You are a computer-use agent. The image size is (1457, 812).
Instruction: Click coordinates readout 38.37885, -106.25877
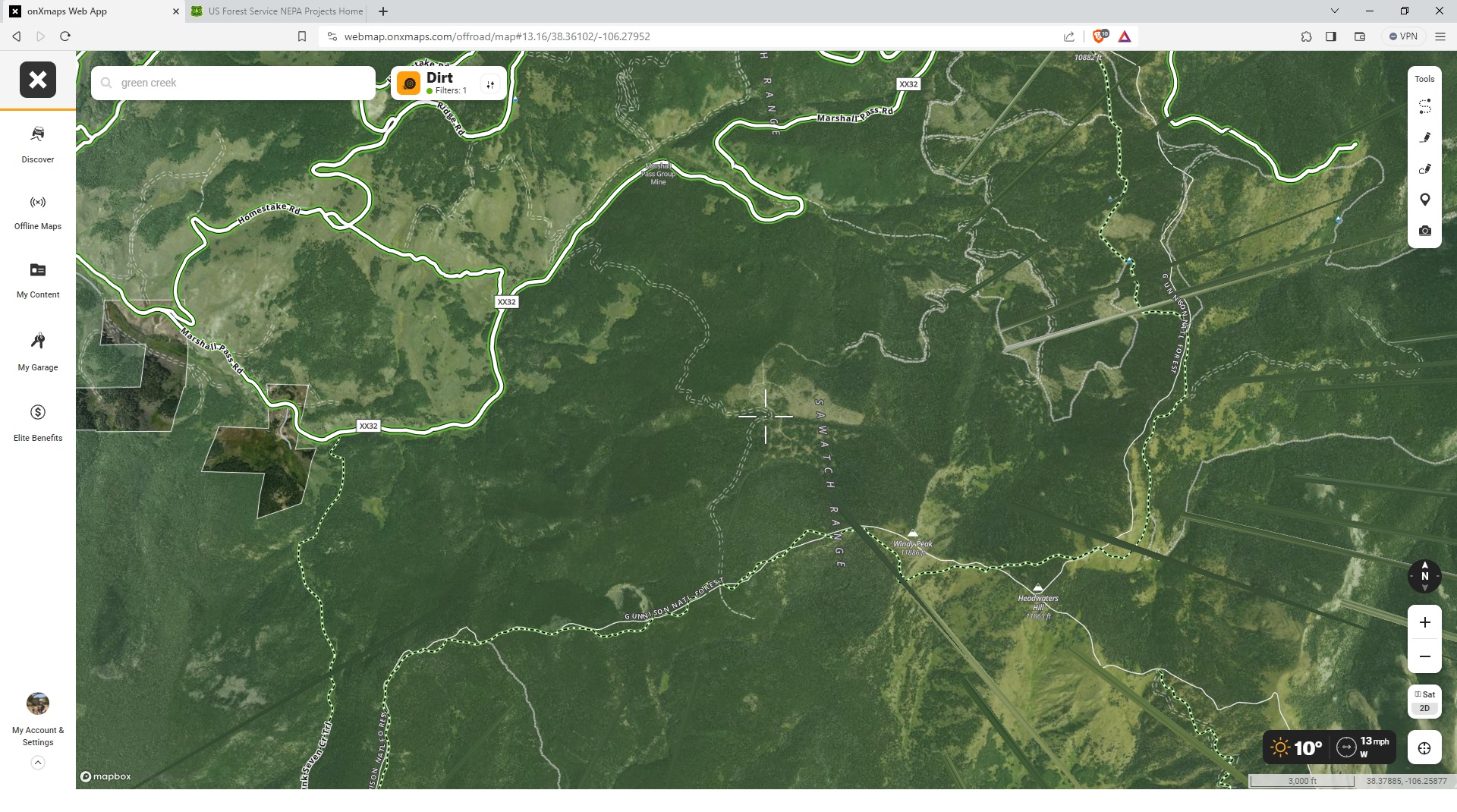1406,781
